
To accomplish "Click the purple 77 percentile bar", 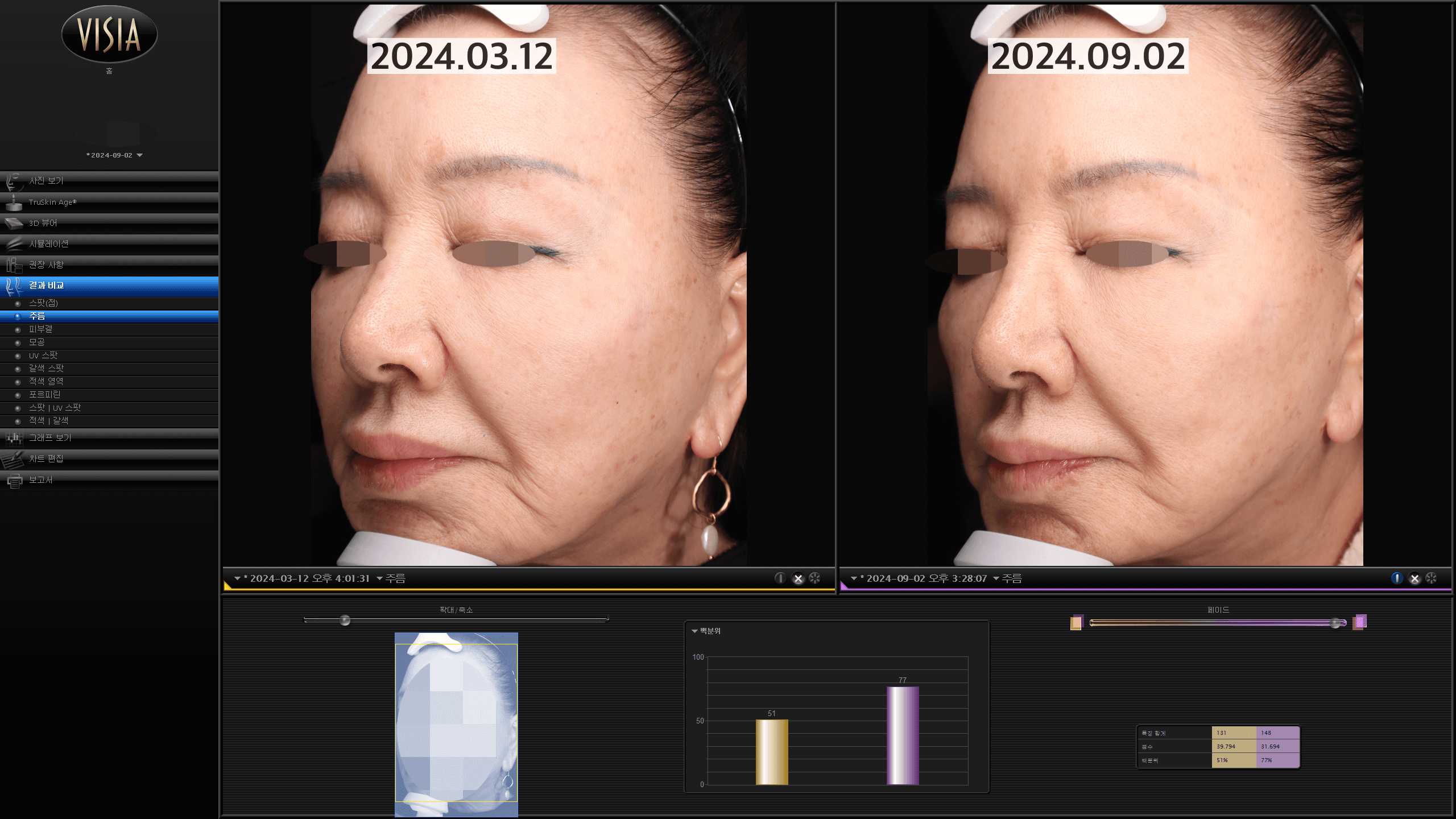I will pos(903,736).
